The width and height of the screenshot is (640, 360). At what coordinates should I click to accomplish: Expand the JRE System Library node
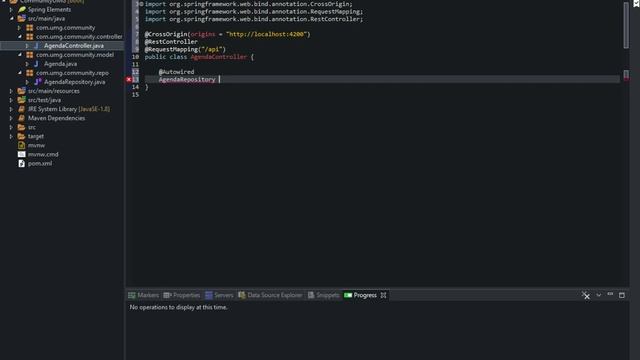(11, 109)
